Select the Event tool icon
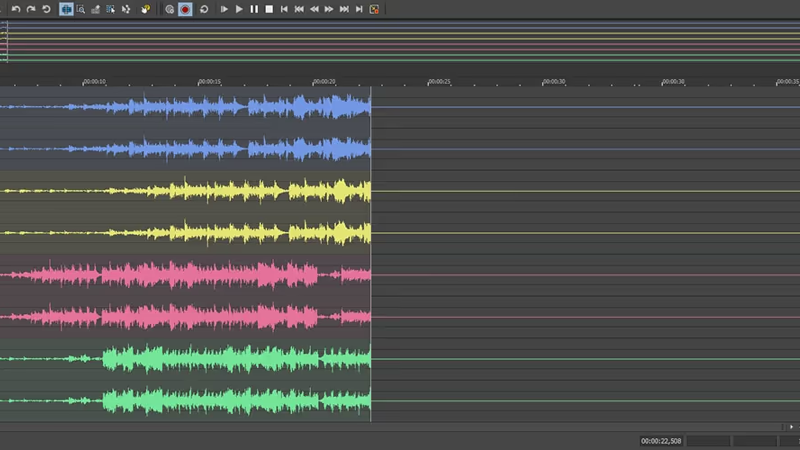This screenshot has width=800, height=450. [x=110, y=9]
